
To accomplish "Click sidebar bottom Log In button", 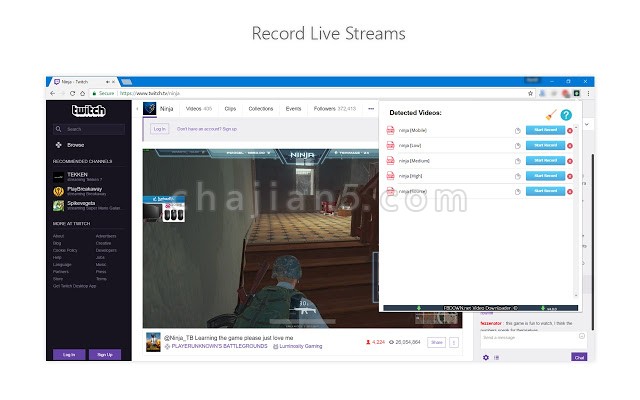I will click(69, 355).
